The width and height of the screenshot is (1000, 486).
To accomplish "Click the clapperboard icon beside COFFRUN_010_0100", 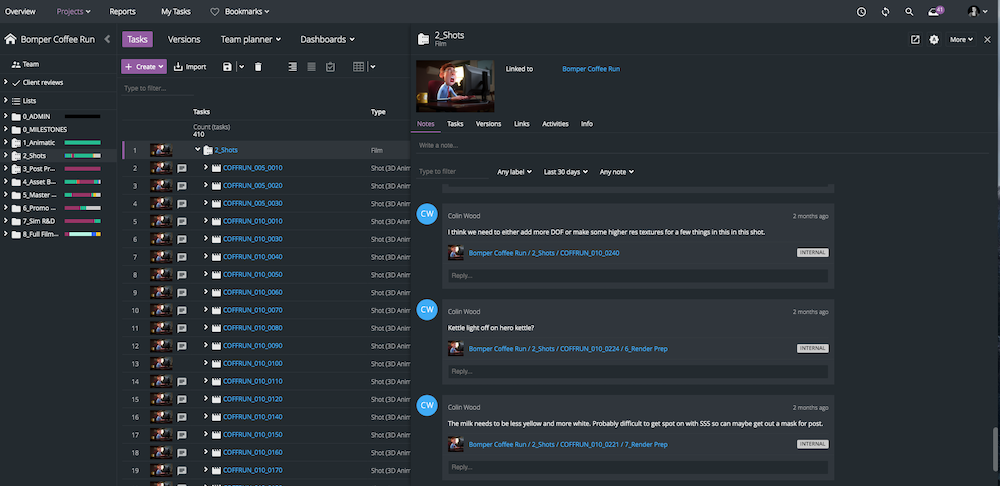I will (x=216, y=364).
